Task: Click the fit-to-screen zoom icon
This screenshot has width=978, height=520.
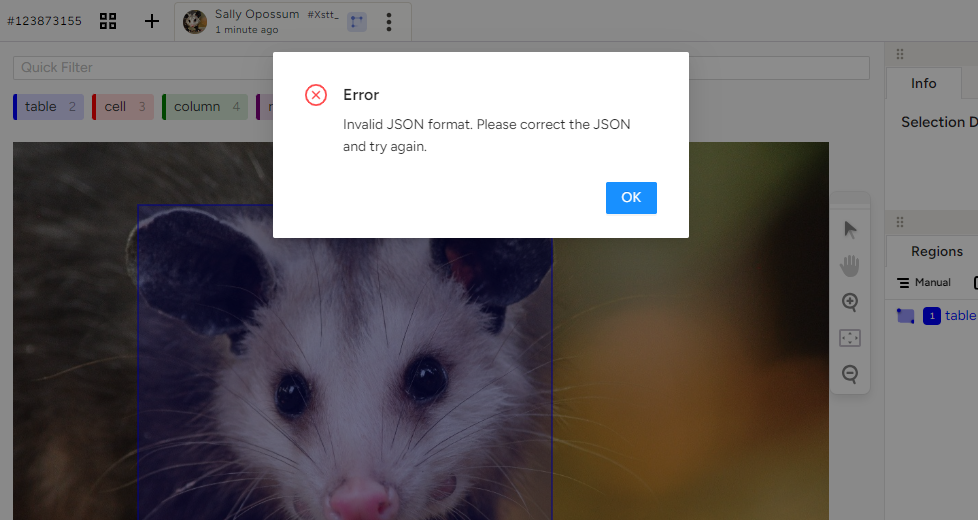Action: coord(850,338)
